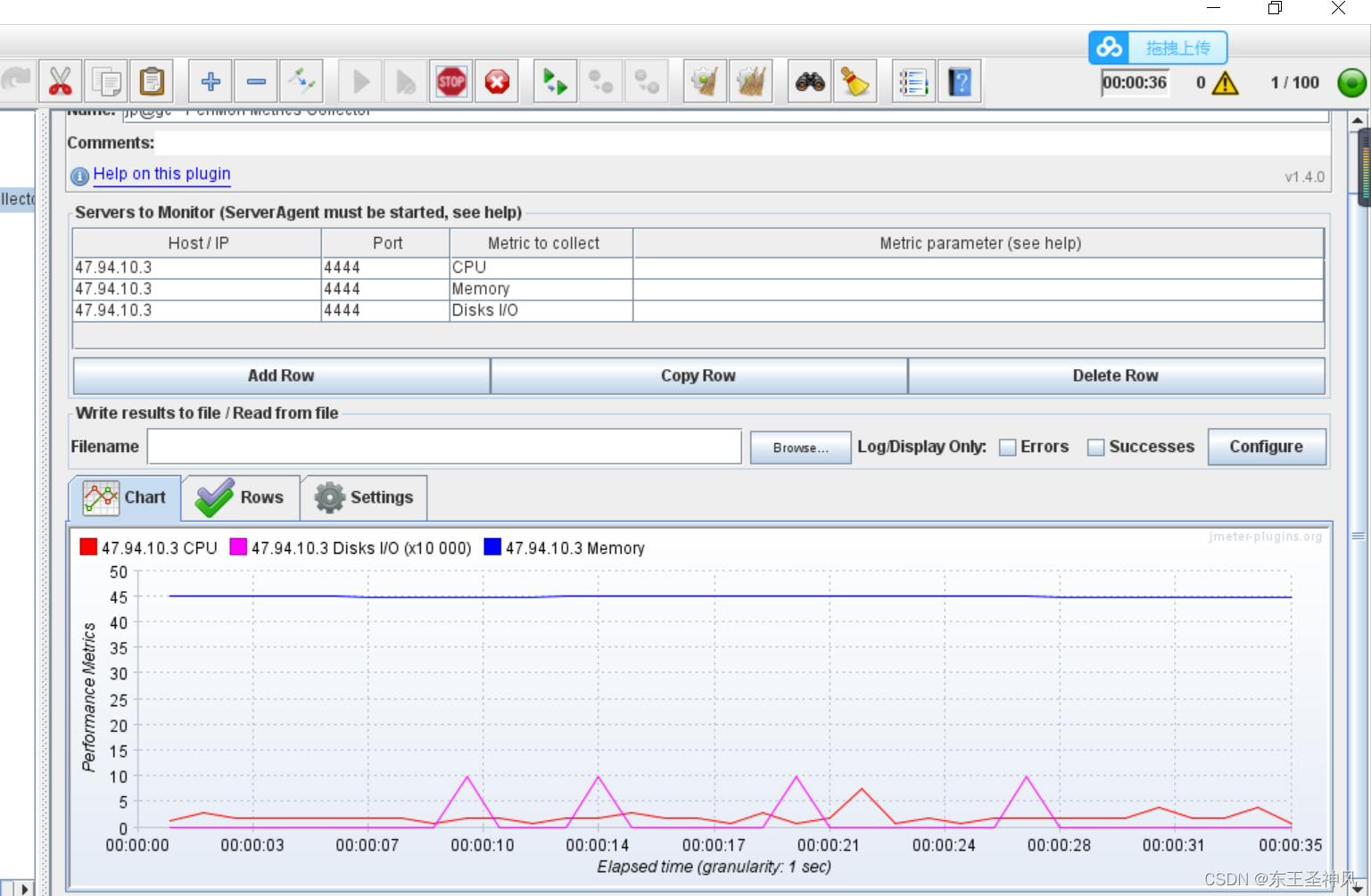This screenshot has width=1371, height=896.
Task: Expand all with the plus toolbar icon
Action: pos(211,82)
